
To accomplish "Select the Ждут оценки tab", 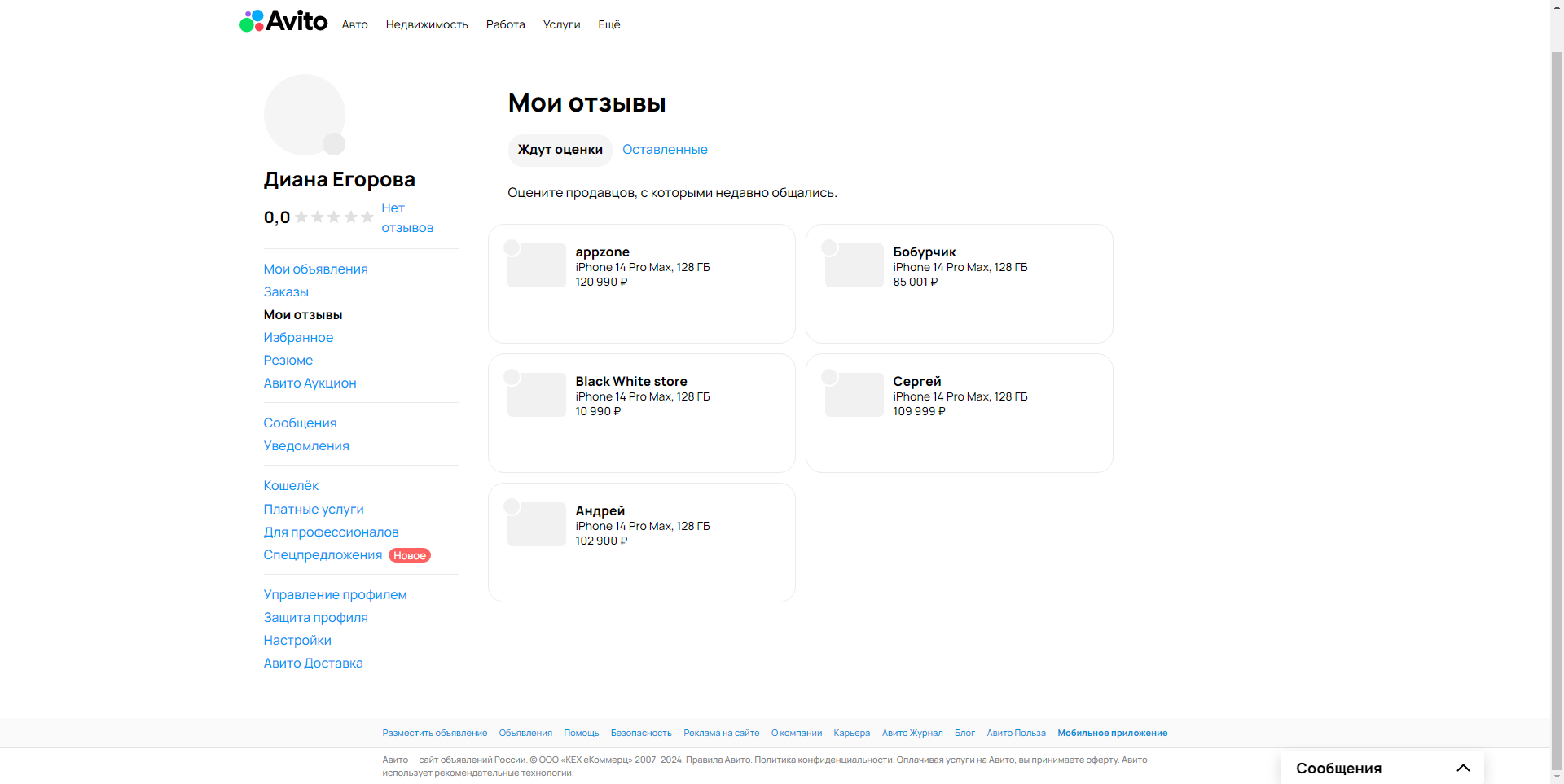I will pos(560,150).
